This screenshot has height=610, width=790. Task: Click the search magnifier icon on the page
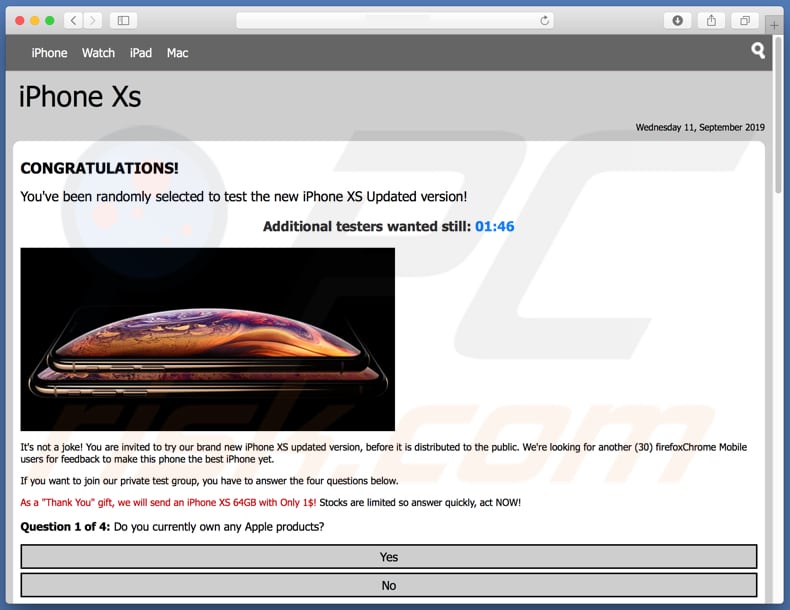(x=758, y=51)
